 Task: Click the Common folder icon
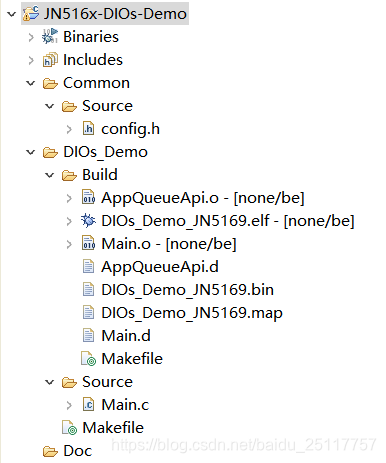[50, 83]
